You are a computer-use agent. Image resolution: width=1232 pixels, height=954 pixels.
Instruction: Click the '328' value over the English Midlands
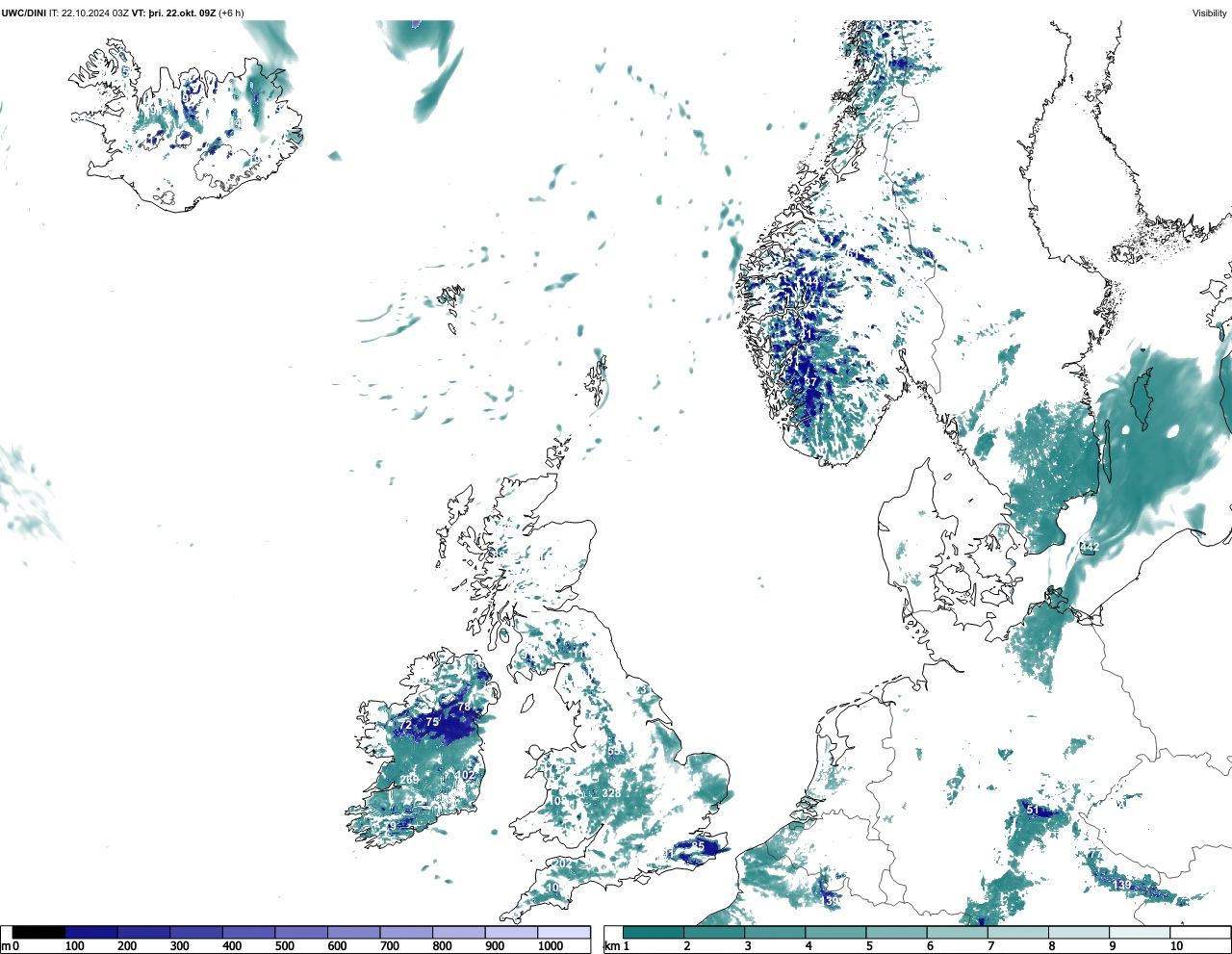[611, 793]
